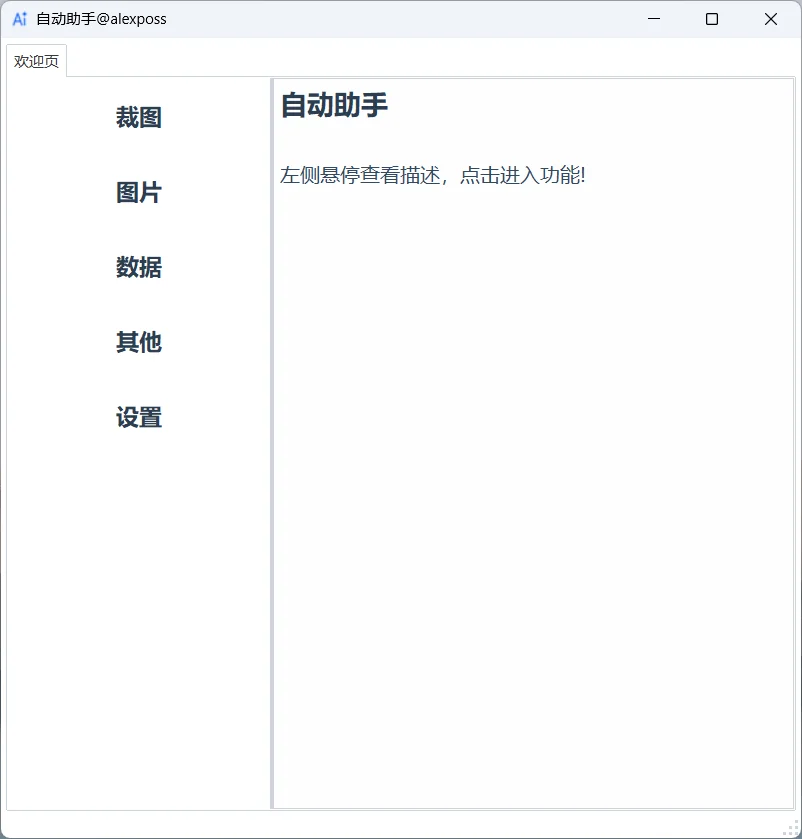Viewport: 802px width, 839px height.
Task: Open the 裁图 (crop) feature
Action: click(137, 117)
